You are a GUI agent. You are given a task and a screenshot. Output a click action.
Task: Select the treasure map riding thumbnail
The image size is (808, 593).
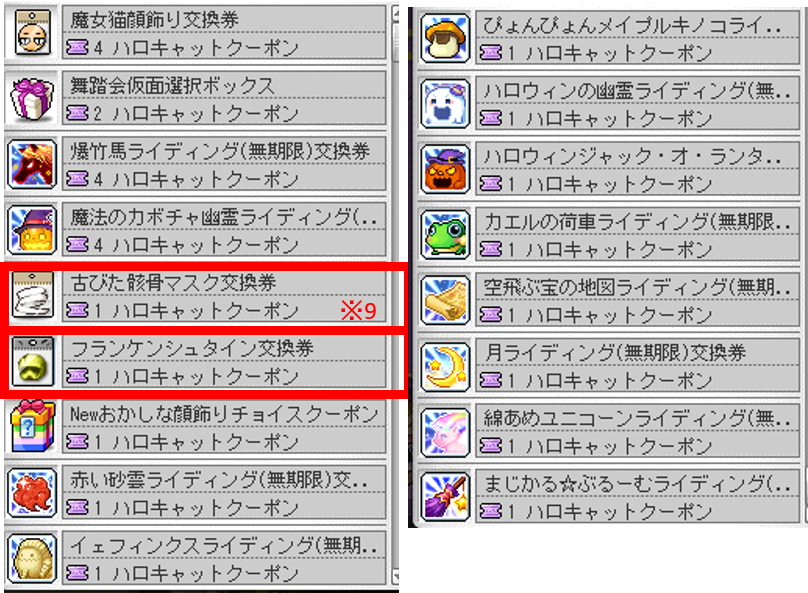(445, 301)
